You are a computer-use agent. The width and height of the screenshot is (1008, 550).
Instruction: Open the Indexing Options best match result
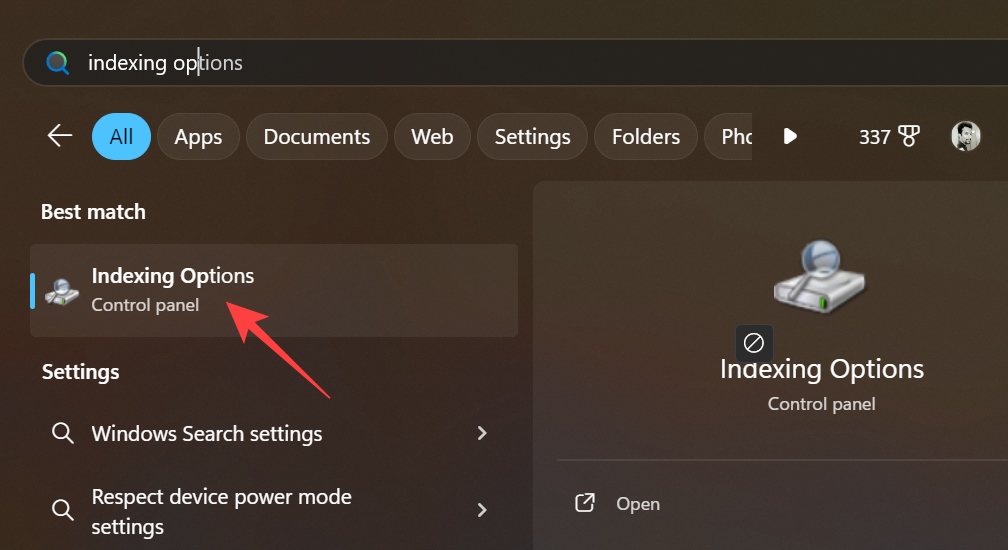[274, 290]
